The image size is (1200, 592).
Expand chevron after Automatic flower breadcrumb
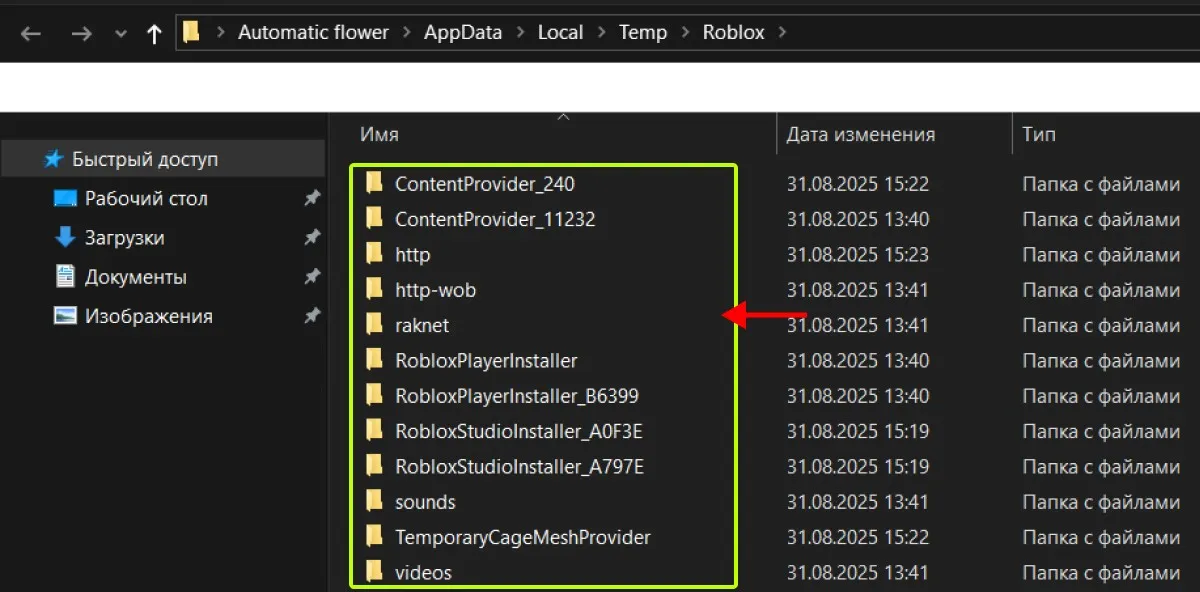tap(406, 33)
